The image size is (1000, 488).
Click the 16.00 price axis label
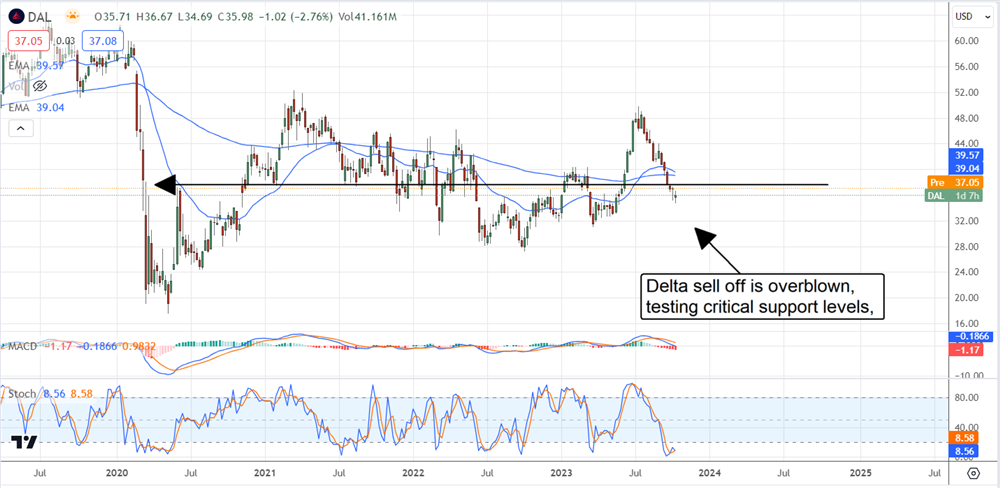[968, 323]
